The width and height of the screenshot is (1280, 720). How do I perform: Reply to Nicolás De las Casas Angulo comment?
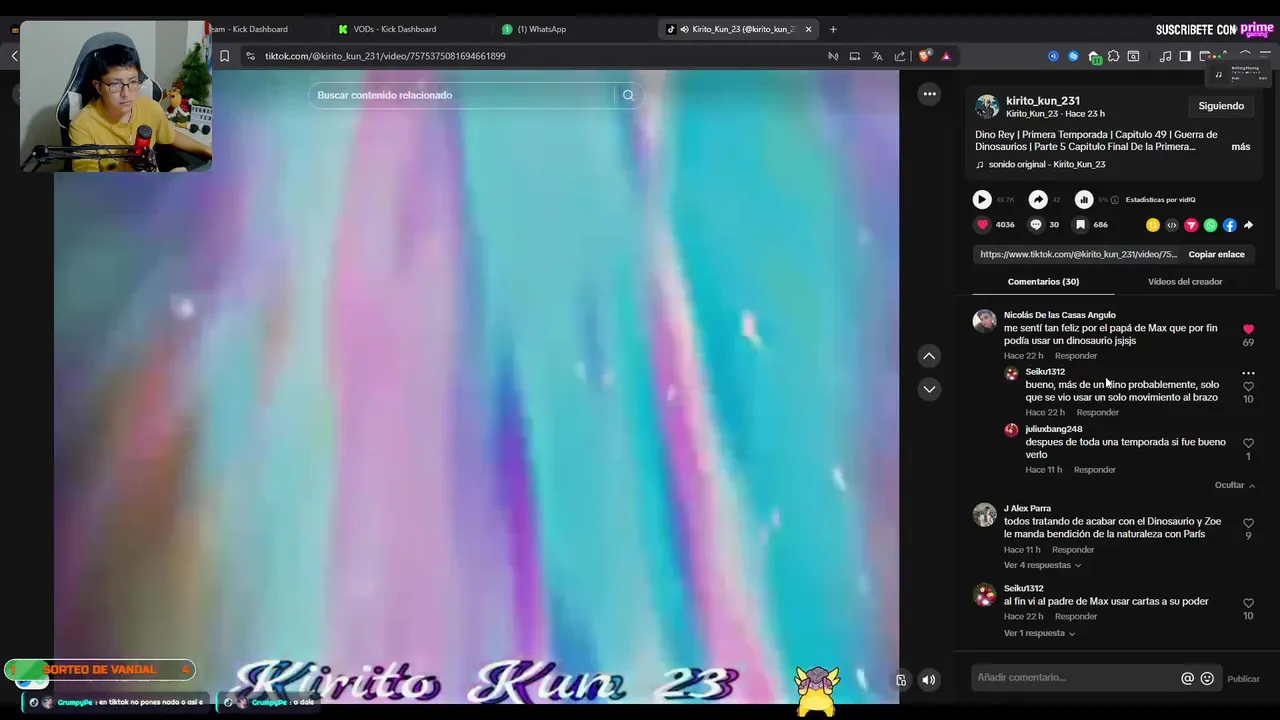coord(1076,356)
